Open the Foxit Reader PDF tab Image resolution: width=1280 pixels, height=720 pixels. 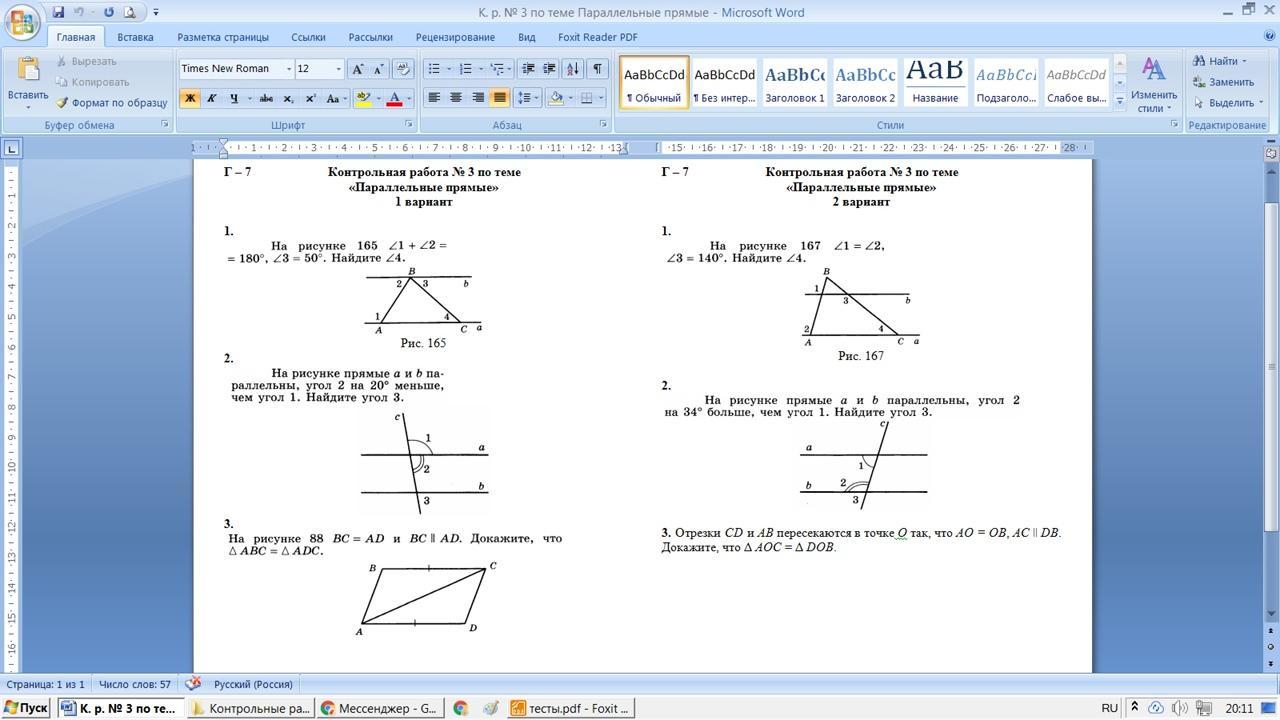coord(598,37)
